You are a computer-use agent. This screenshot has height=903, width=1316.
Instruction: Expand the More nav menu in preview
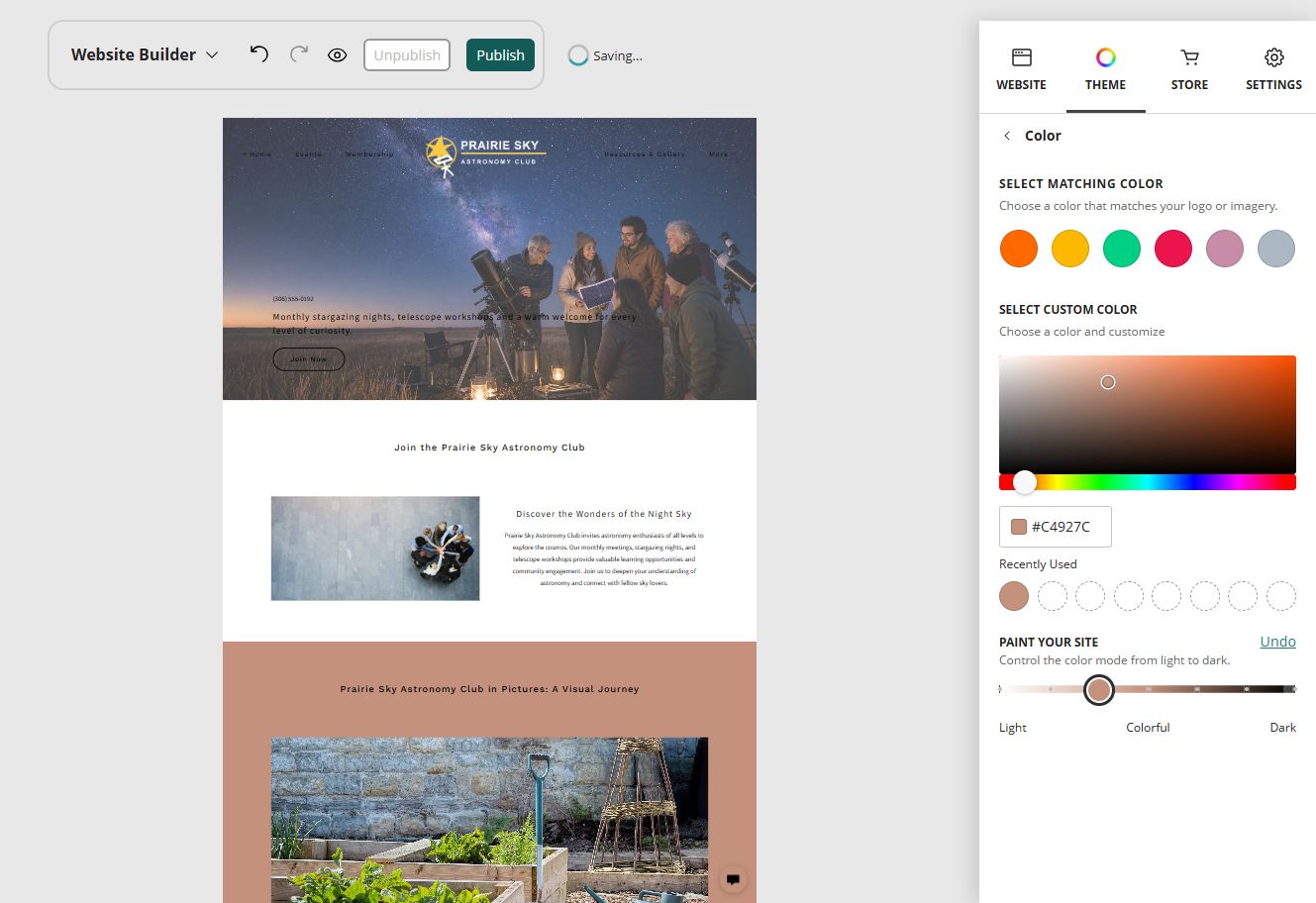pyautogui.click(x=720, y=154)
